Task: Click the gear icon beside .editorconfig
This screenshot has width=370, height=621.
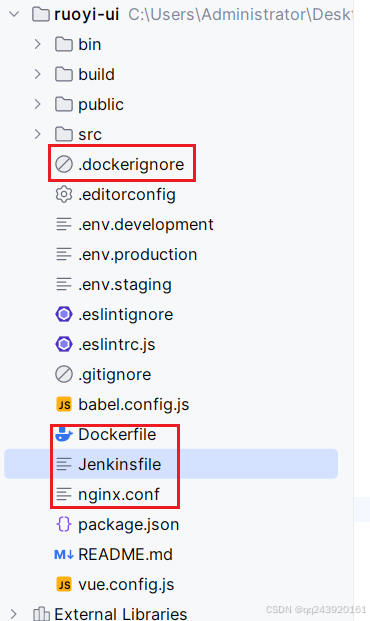Action: (x=64, y=194)
